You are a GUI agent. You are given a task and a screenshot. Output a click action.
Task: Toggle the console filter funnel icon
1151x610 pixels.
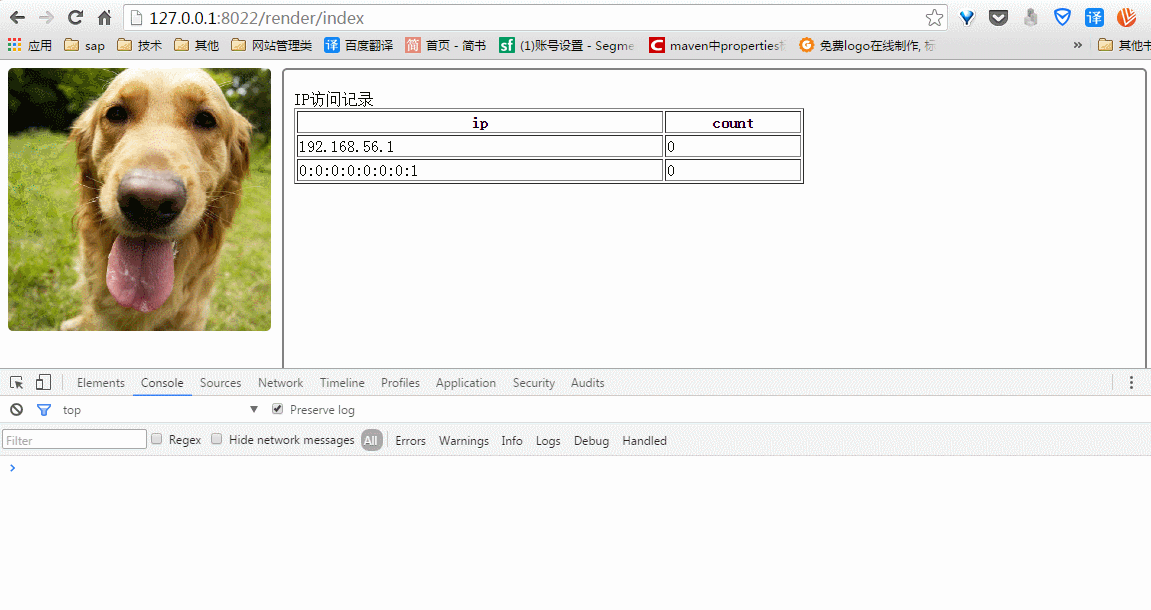pyautogui.click(x=44, y=410)
